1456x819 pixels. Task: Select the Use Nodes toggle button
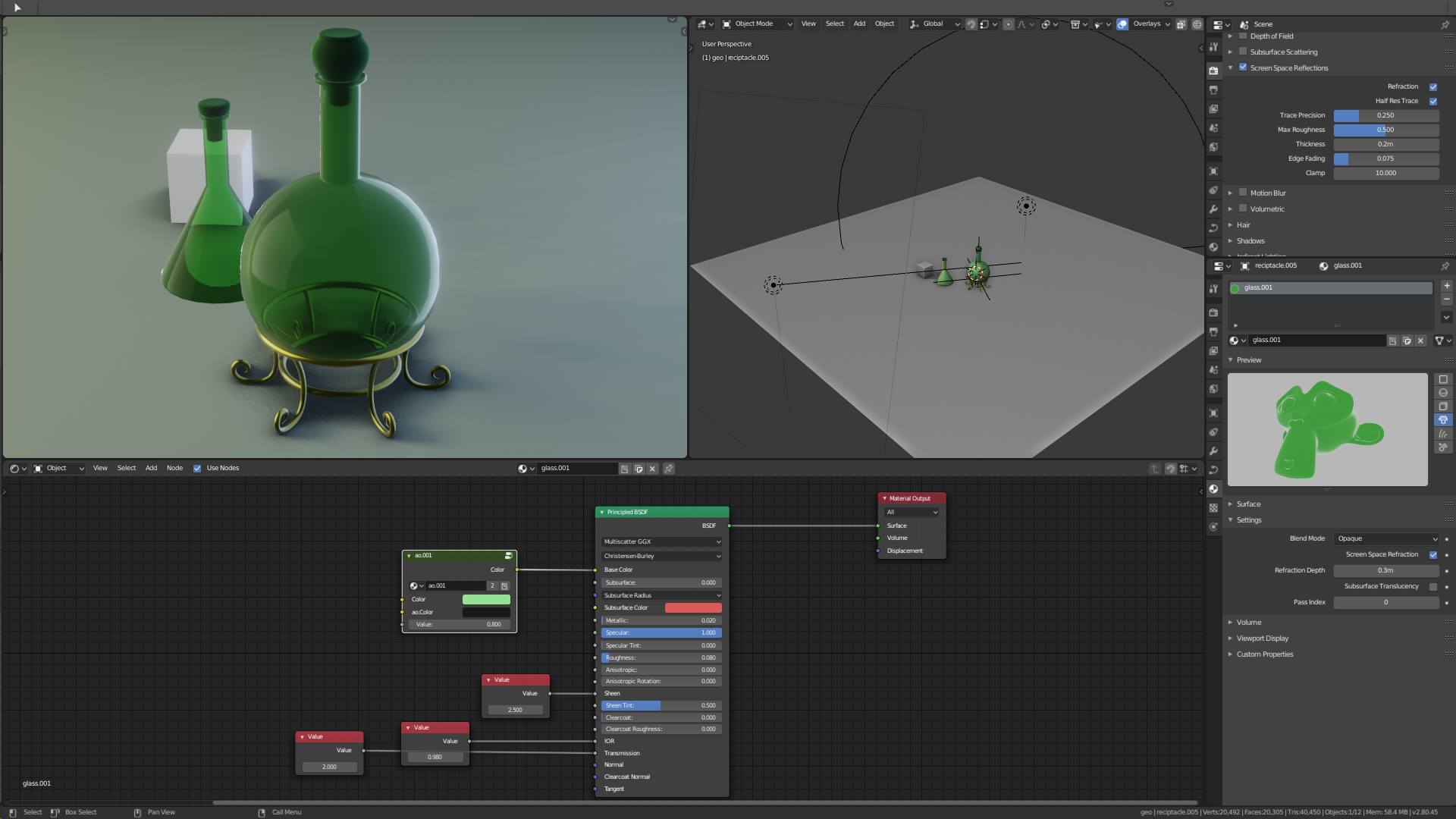tap(196, 468)
